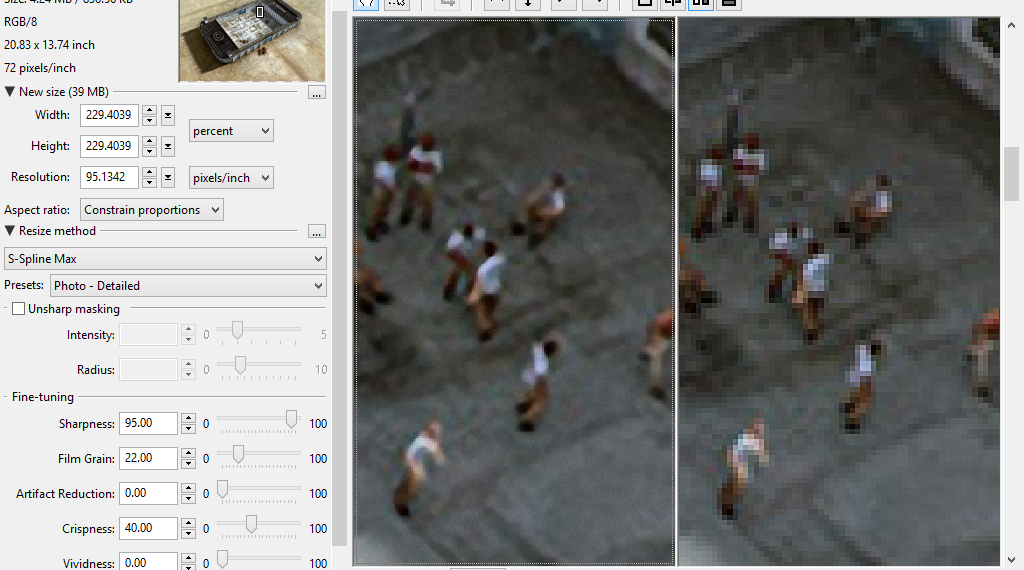Click the Film Grain slider handle

[x=238, y=454]
